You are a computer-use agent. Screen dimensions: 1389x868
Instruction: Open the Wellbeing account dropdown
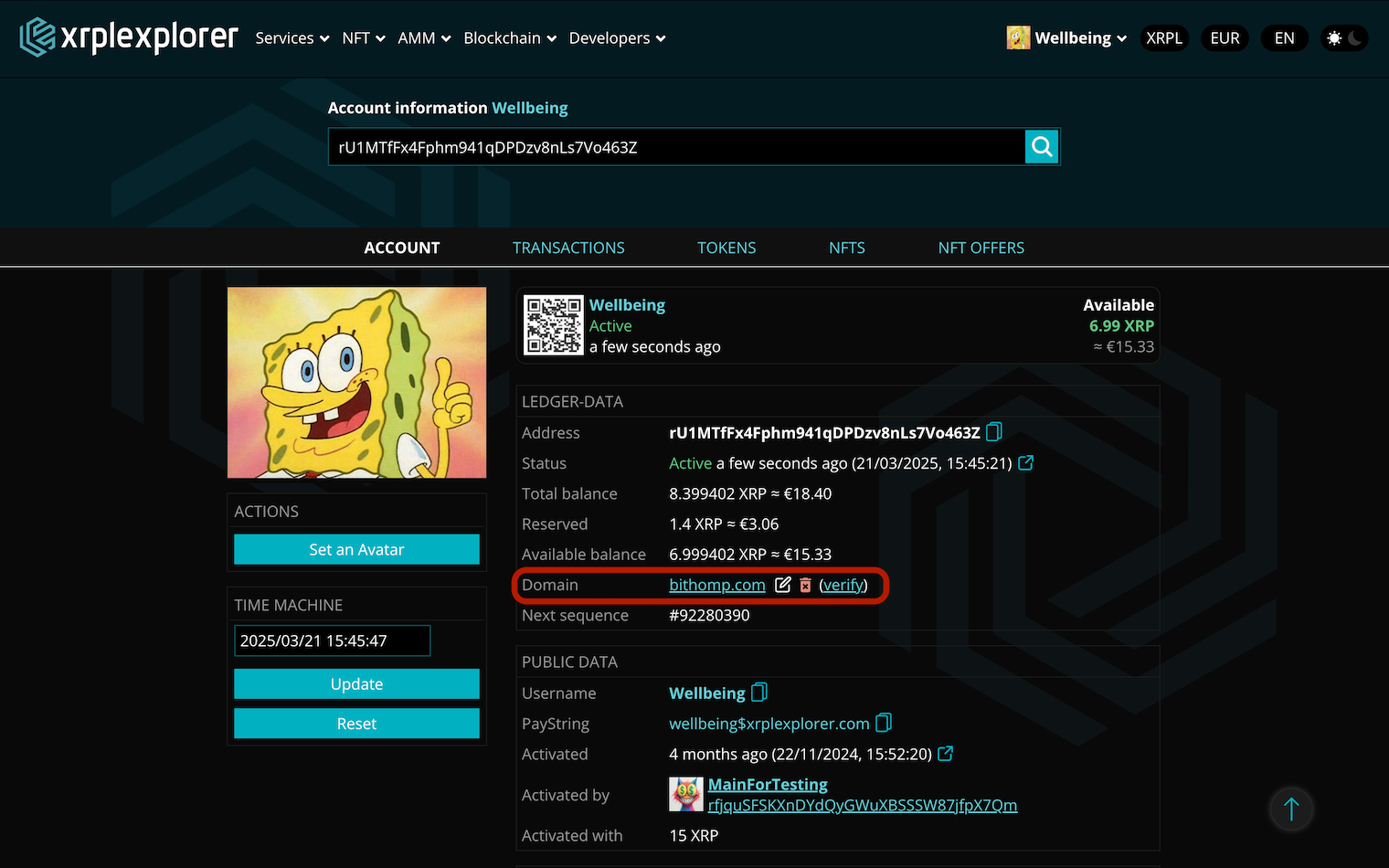click(1073, 37)
